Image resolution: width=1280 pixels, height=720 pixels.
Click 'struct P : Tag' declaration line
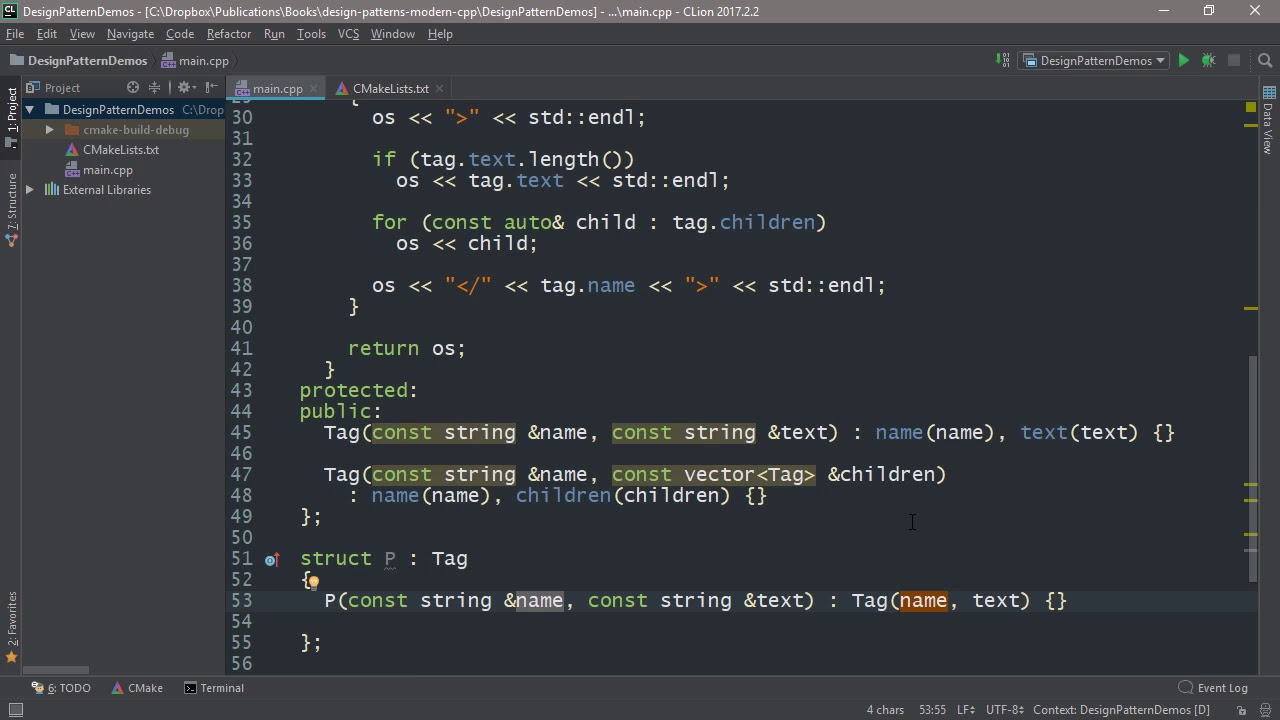(384, 559)
